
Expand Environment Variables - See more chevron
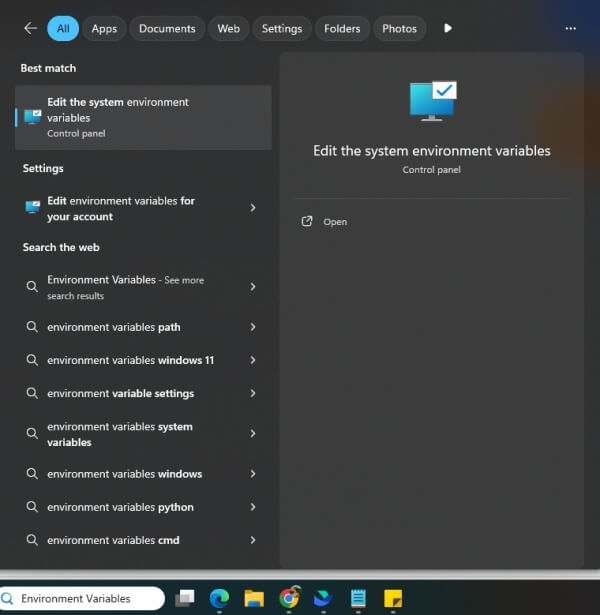tap(253, 287)
